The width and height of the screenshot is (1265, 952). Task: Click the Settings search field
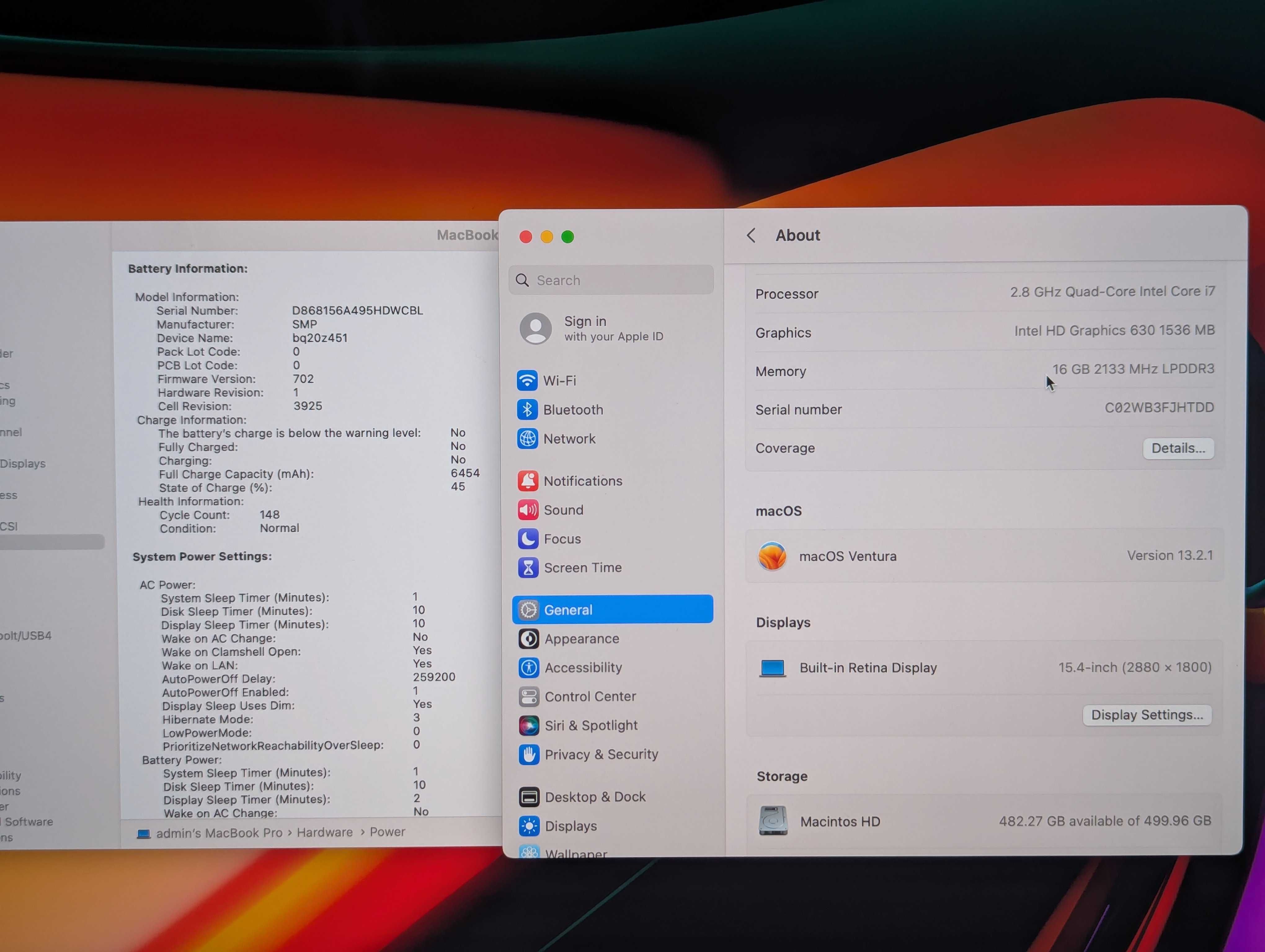pyautogui.click(x=611, y=280)
